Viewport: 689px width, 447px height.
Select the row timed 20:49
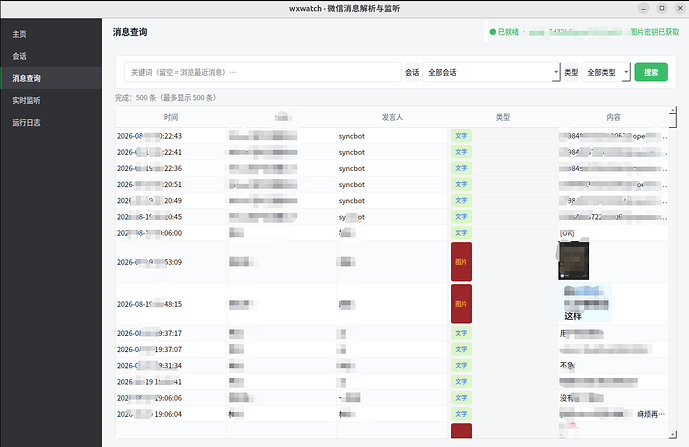tap(392, 200)
